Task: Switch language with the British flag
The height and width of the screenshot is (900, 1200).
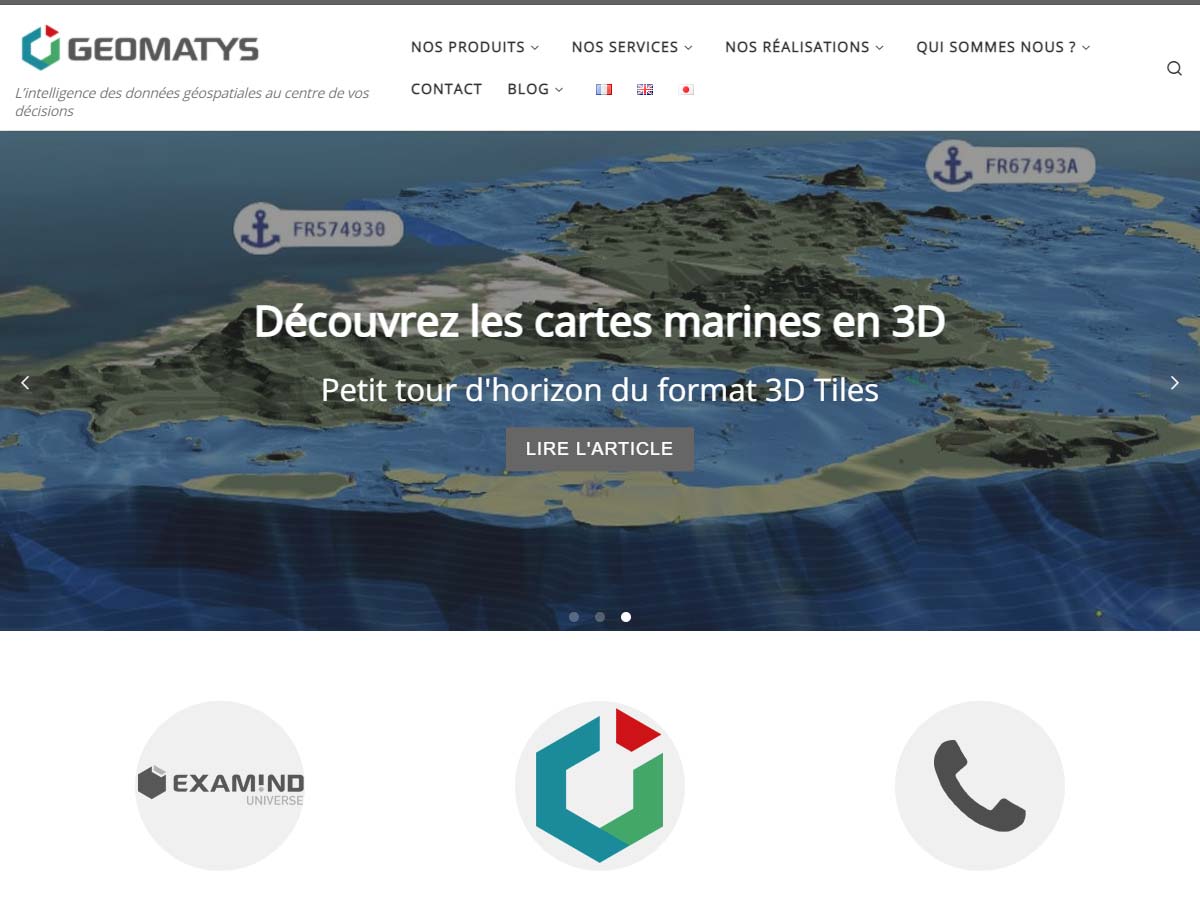Action: (x=645, y=89)
